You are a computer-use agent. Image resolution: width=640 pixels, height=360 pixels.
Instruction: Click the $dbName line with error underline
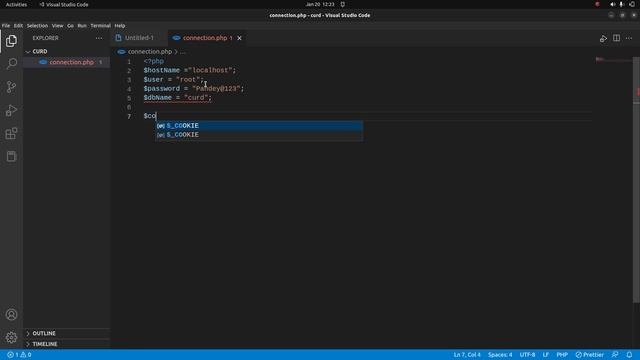tap(178, 98)
